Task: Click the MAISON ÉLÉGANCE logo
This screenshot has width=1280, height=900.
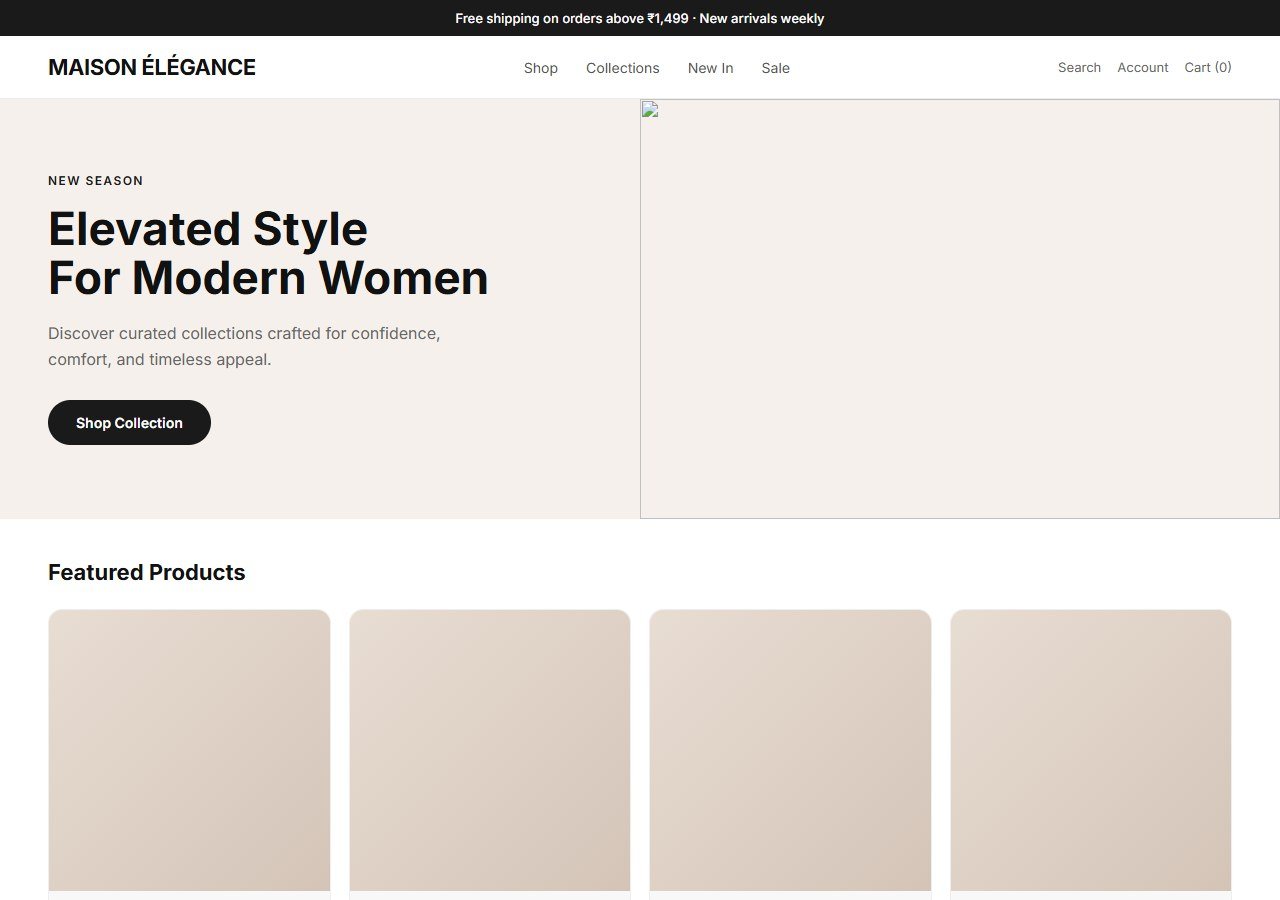Action: coord(152,67)
